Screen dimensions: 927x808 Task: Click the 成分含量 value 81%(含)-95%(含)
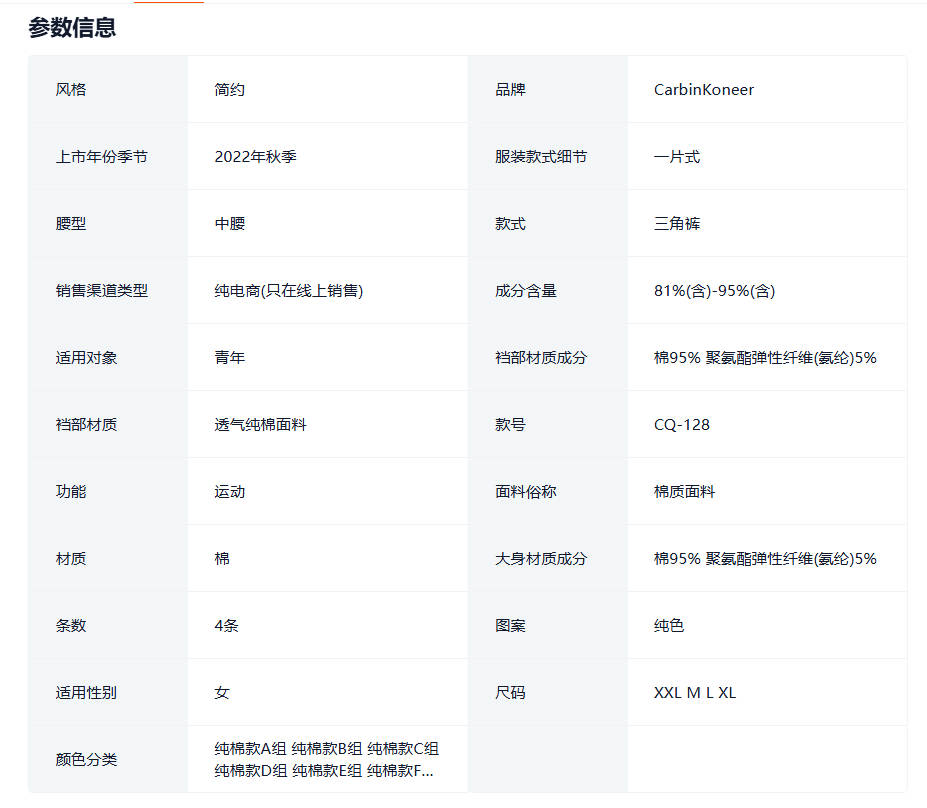[714, 291]
